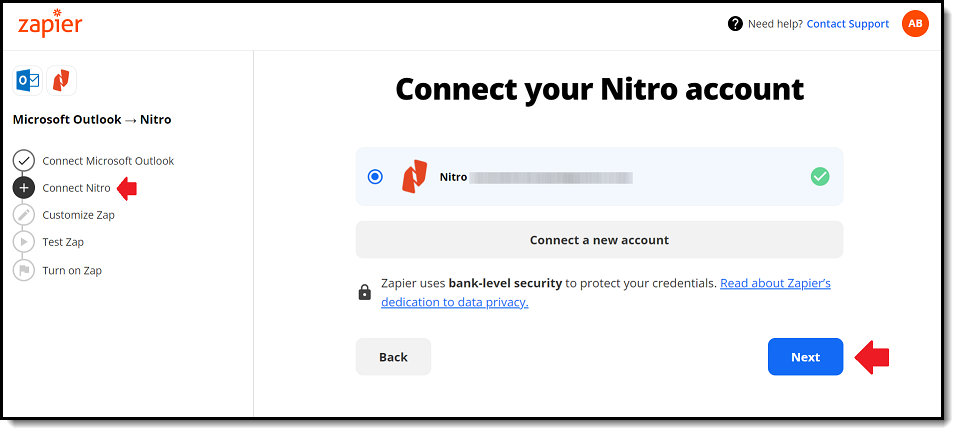Viewport: 959px width, 435px height.
Task: Click the flag Turn on Zap icon
Action: click(24, 270)
